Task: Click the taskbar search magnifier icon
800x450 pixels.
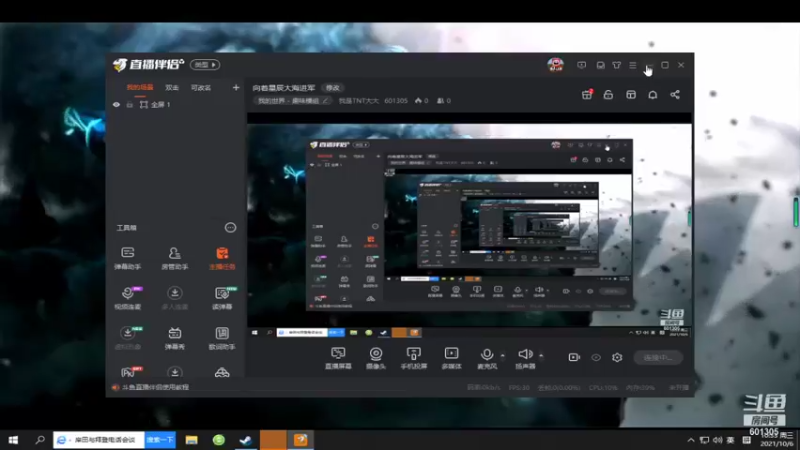Action: [x=40, y=440]
